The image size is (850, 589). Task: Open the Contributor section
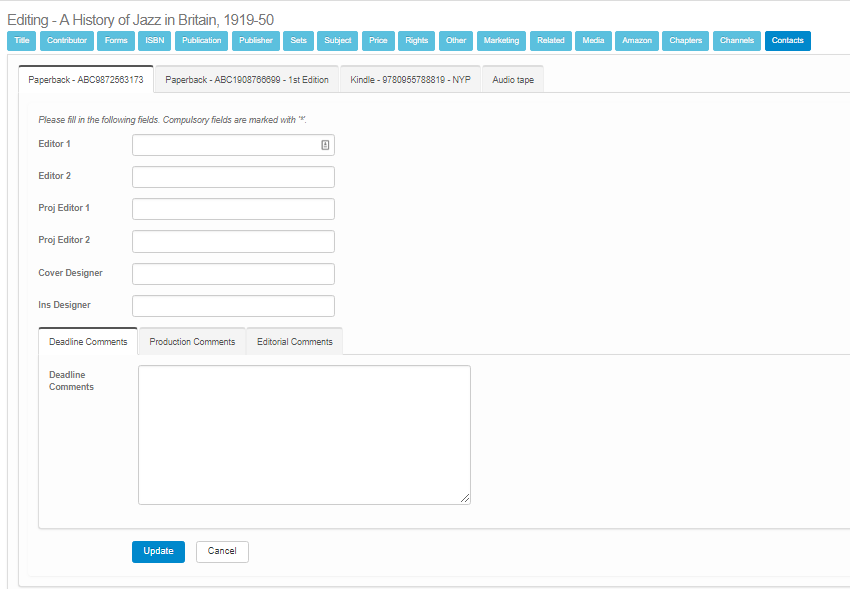tap(67, 41)
